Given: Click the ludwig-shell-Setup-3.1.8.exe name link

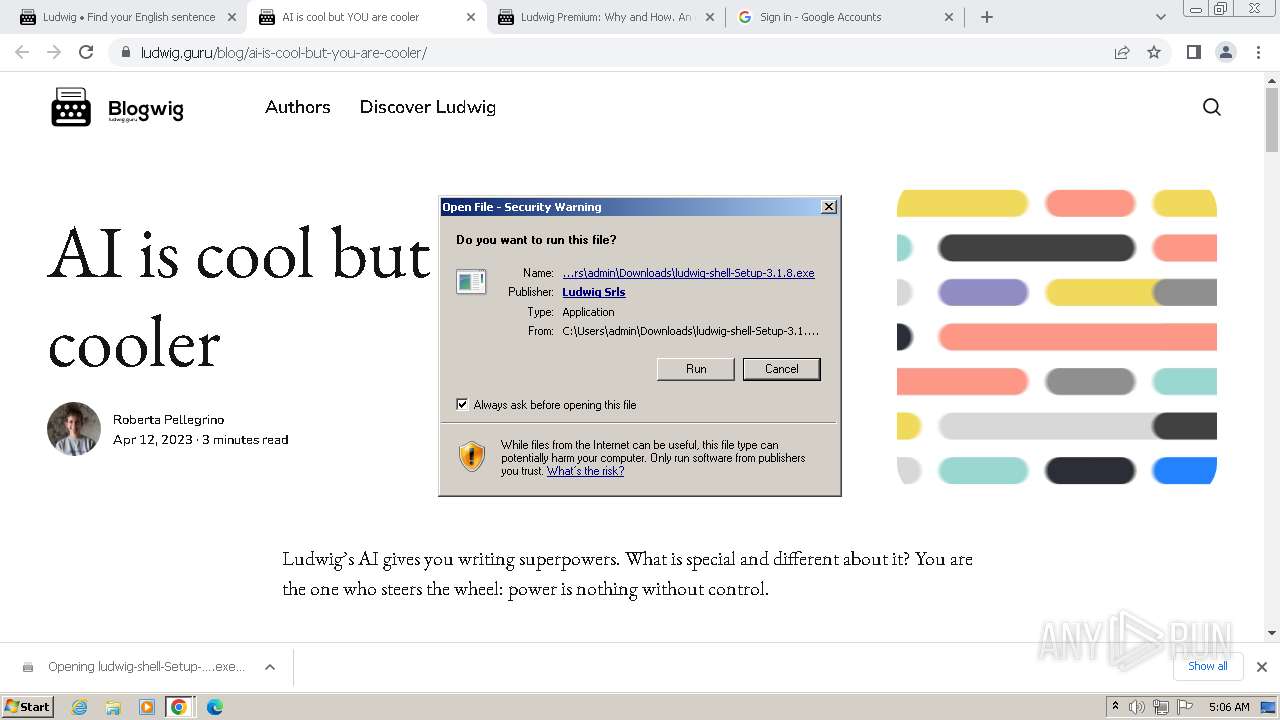Looking at the screenshot, I should 688,273.
